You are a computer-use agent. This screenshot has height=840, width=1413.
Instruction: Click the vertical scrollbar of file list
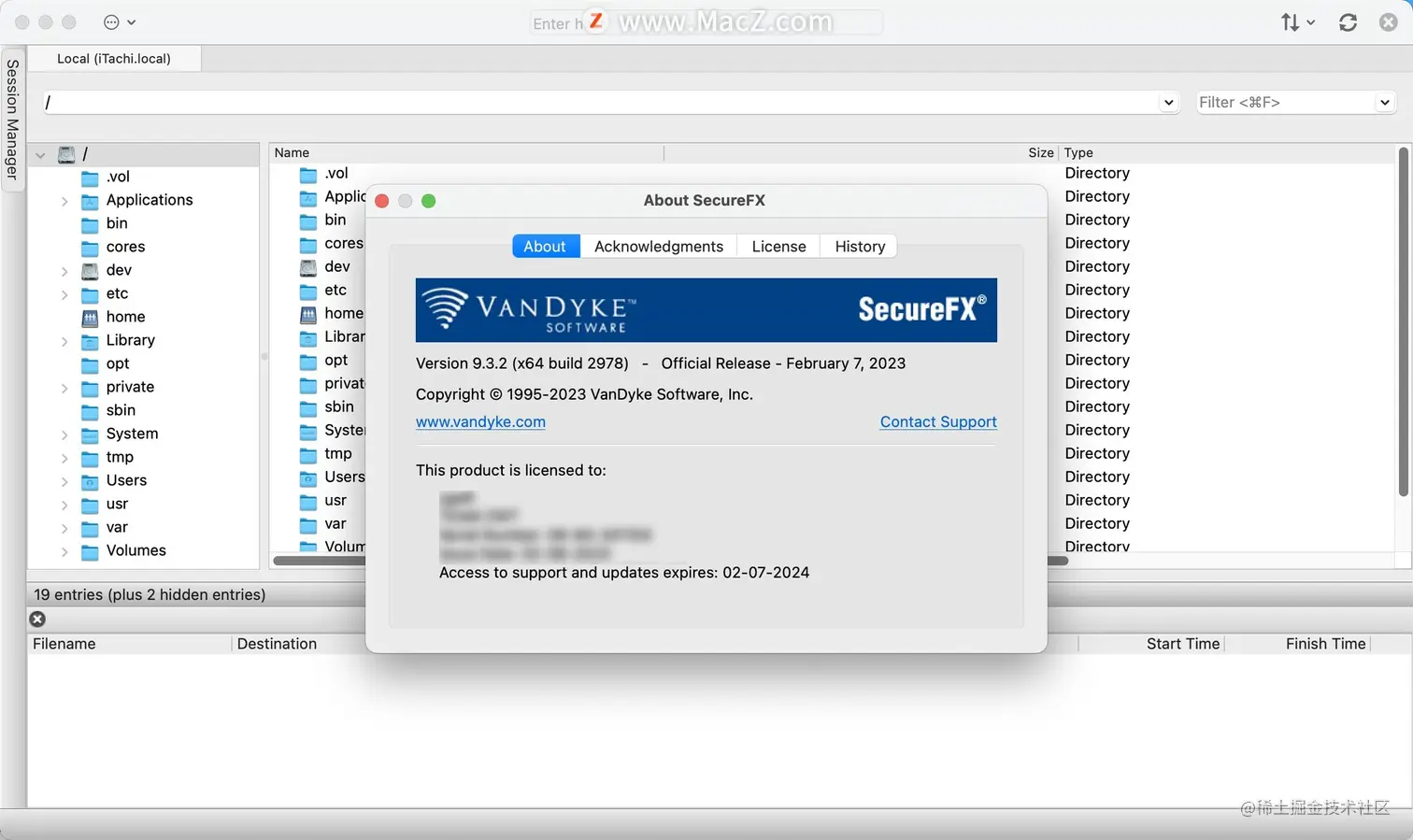click(1404, 322)
